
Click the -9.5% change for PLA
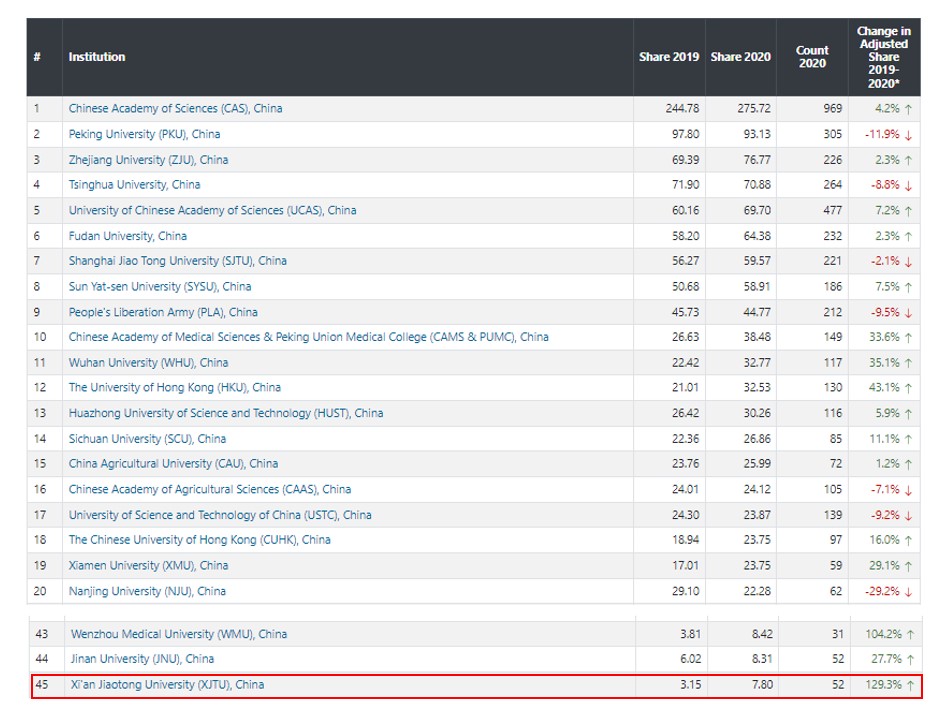point(885,312)
